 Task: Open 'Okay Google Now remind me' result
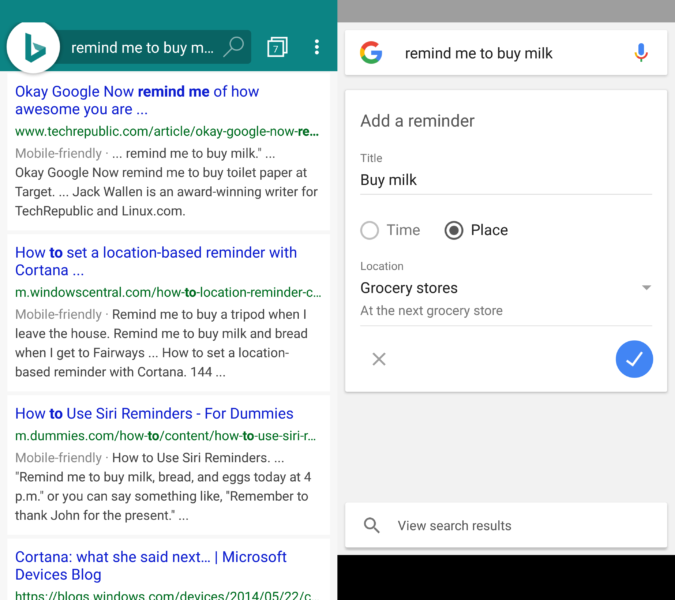pos(137,100)
